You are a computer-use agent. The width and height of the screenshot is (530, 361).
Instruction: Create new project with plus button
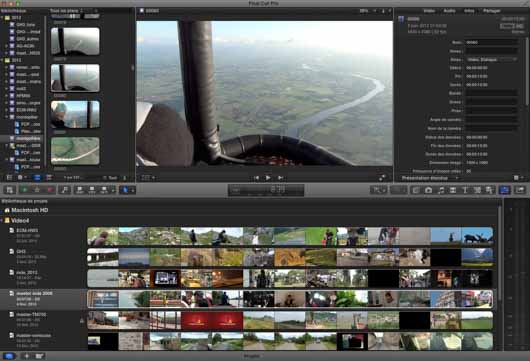pos(26,356)
